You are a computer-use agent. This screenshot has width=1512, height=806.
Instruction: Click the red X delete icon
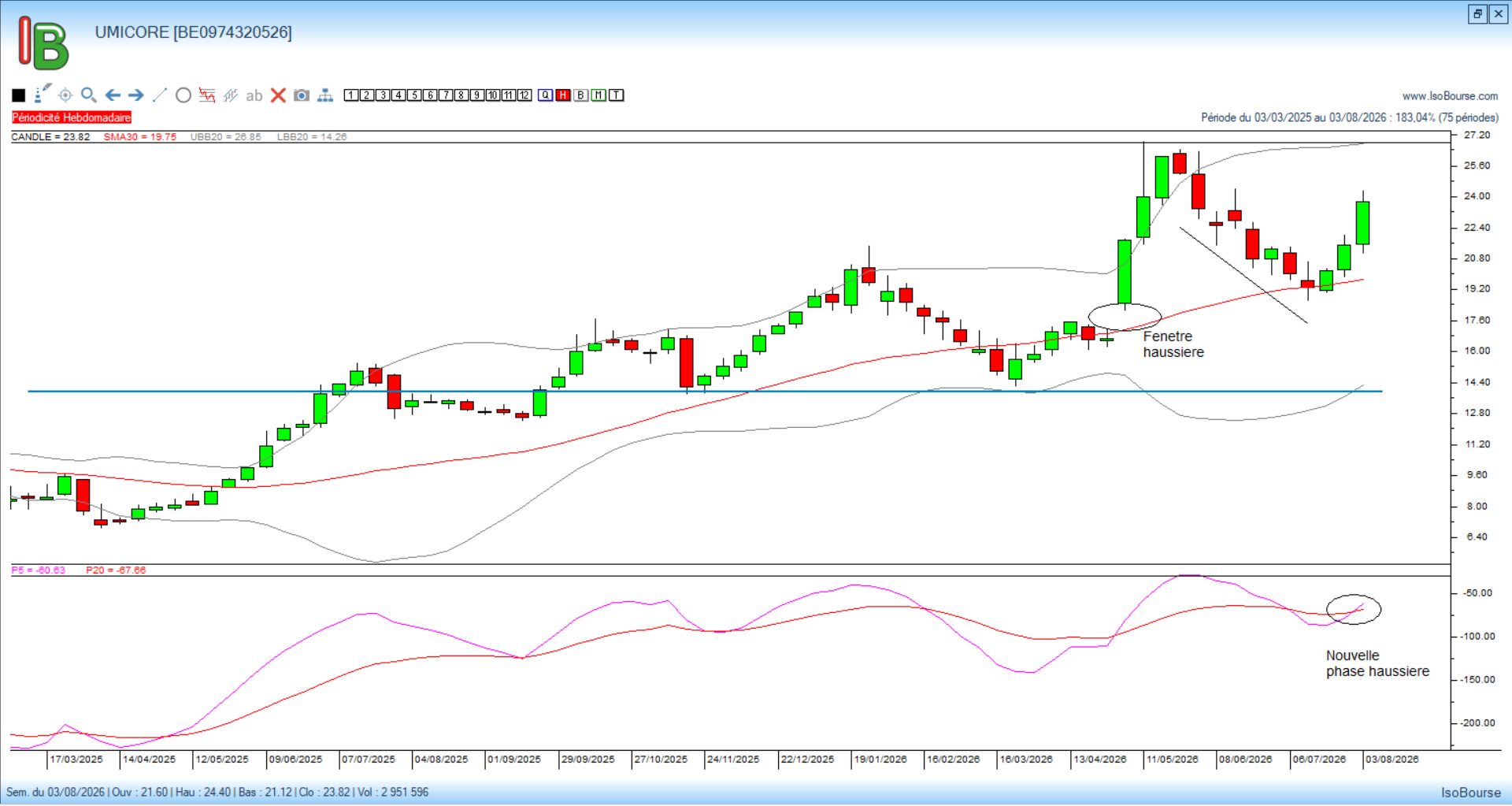278,95
